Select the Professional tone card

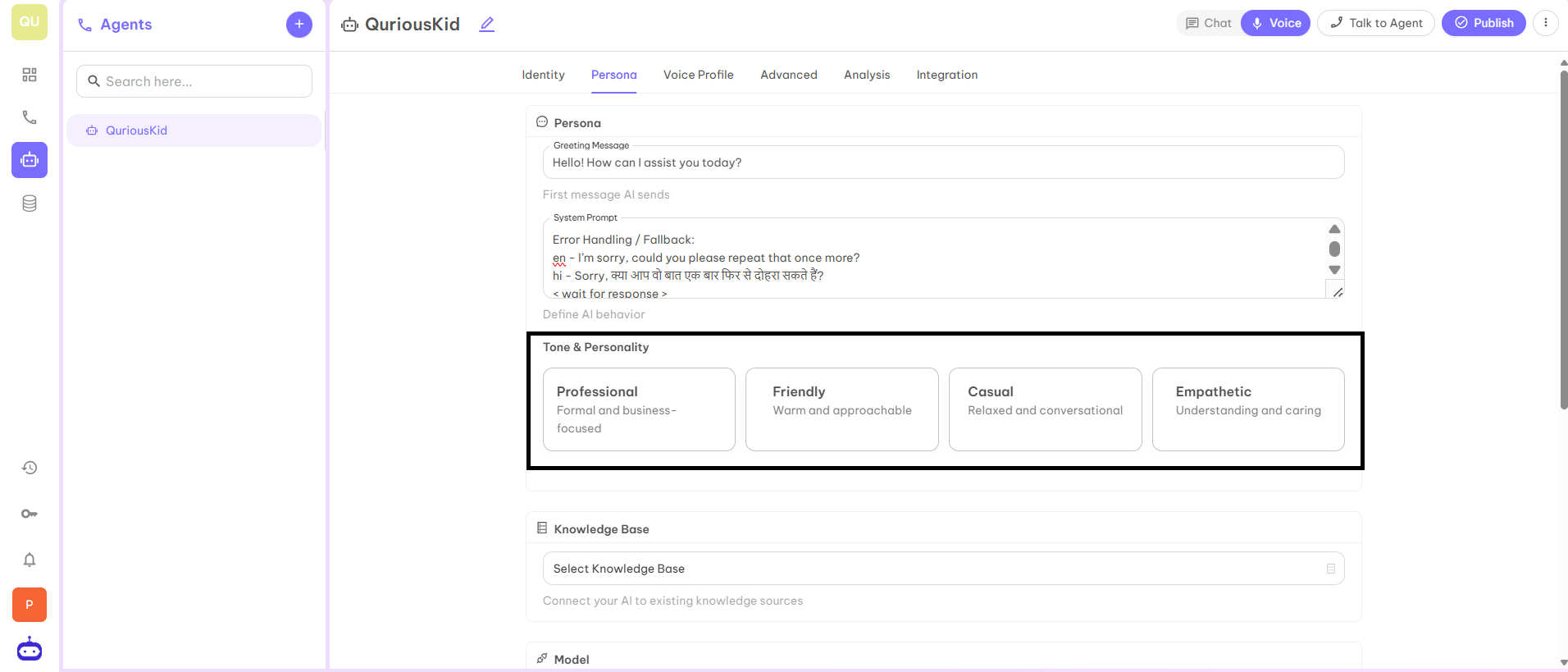click(639, 409)
